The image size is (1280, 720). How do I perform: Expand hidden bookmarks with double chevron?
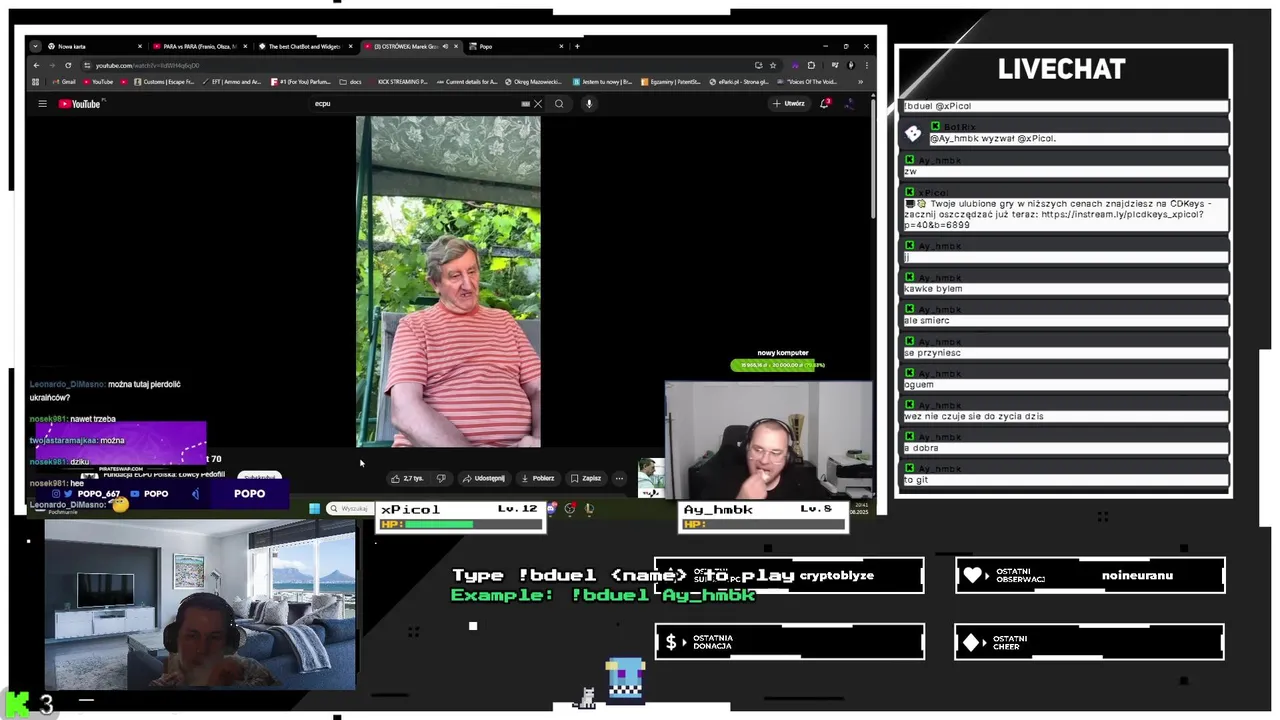pyautogui.click(x=861, y=82)
